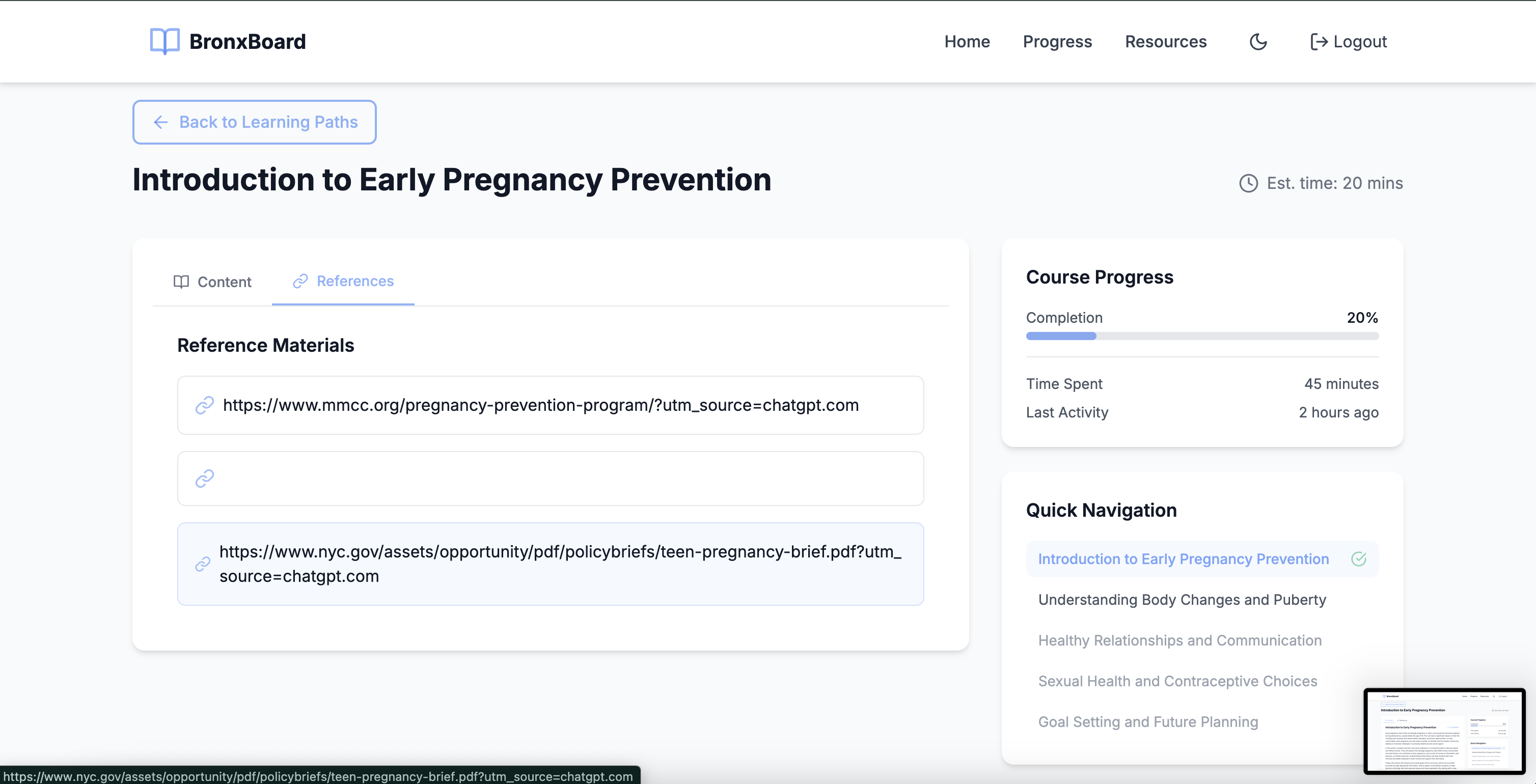Click the clock icon beside Est. time
Image resolution: width=1536 pixels, height=784 pixels.
click(x=1248, y=183)
